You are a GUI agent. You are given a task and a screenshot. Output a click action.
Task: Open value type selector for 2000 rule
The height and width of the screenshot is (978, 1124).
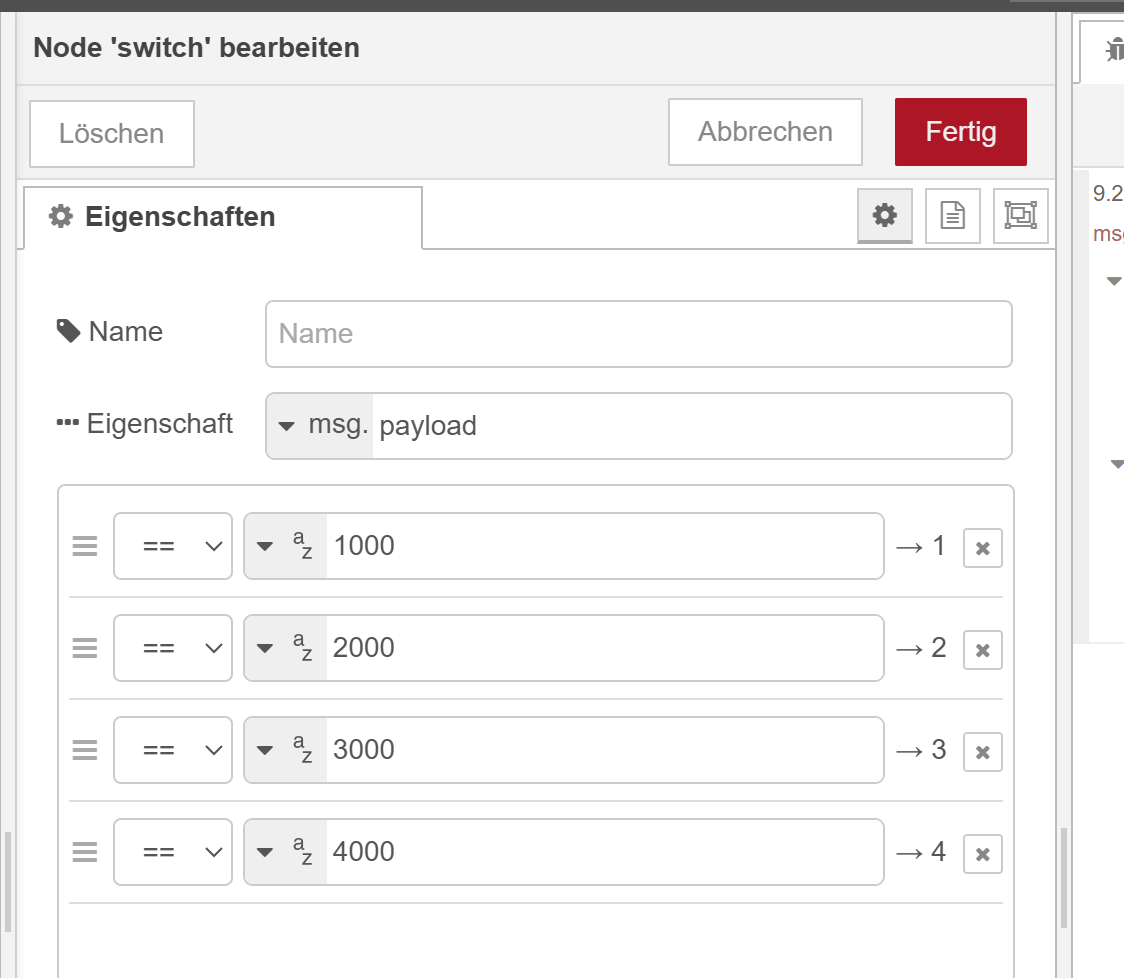[x=285, y=648]
